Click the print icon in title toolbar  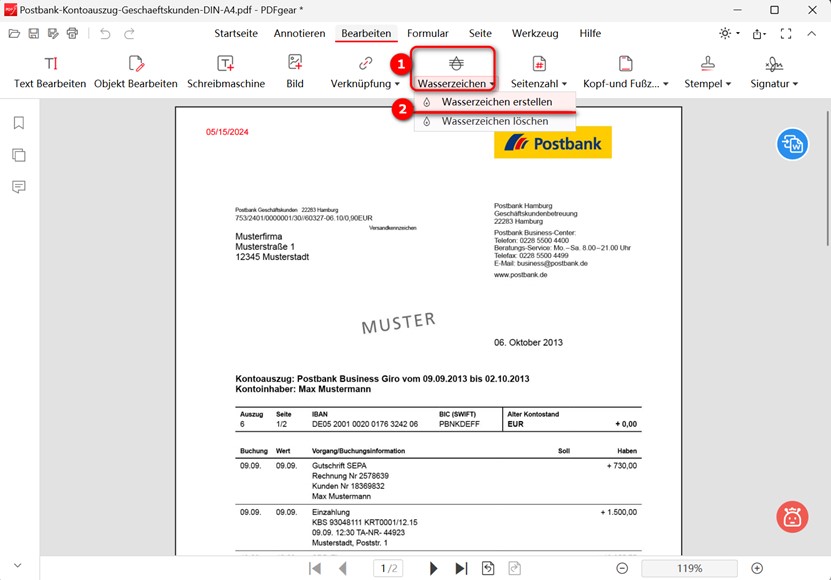(x=72, y=34)
